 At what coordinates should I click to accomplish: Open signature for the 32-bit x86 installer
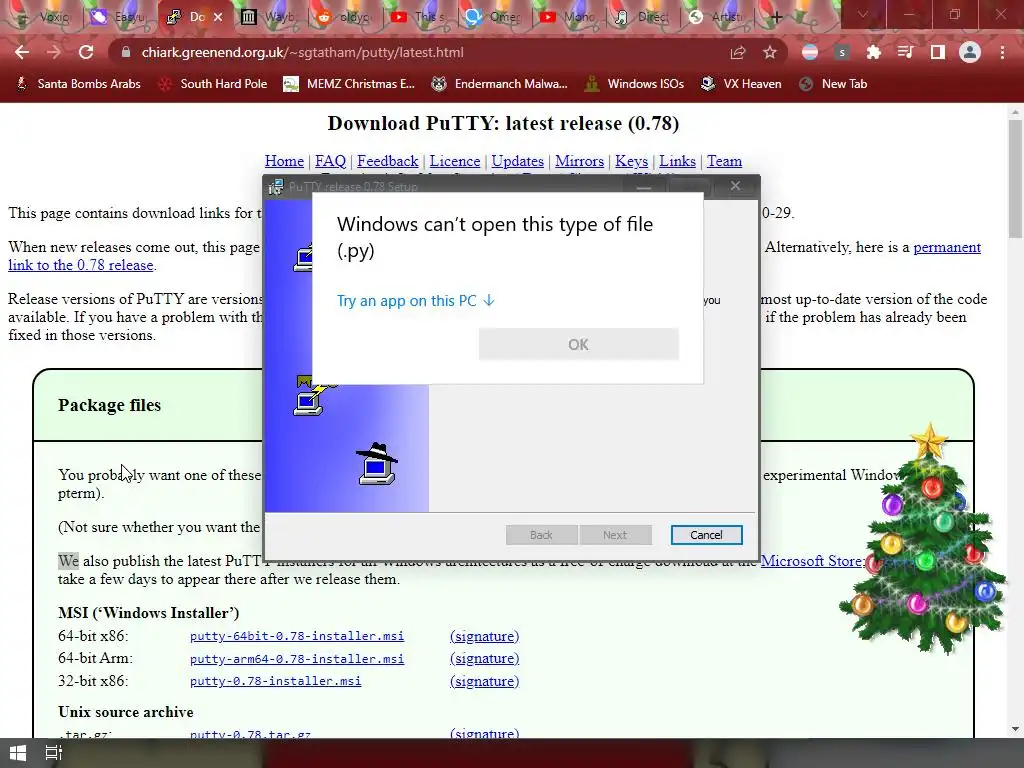485,680
